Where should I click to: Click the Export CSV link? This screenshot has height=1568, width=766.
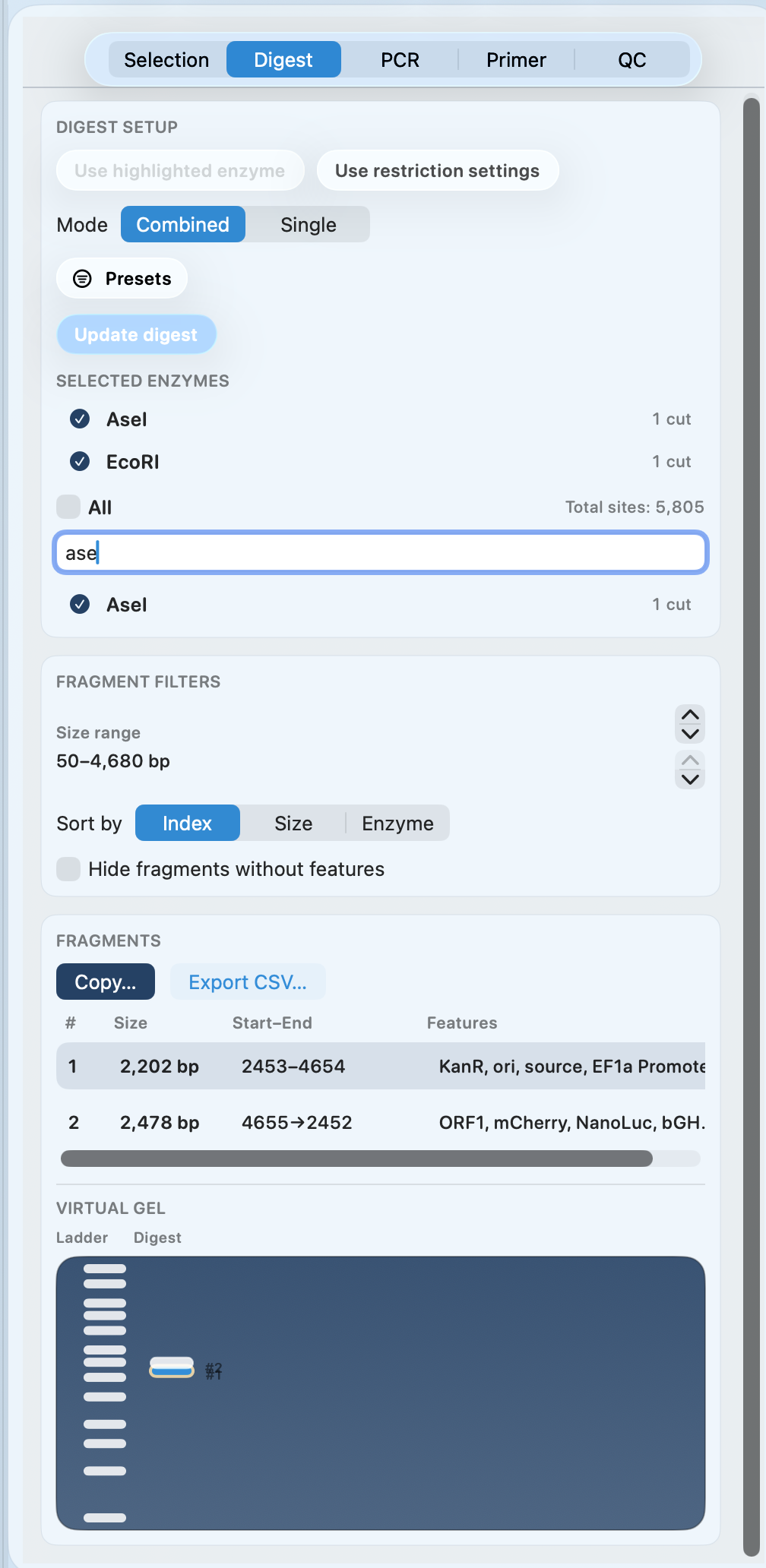248,982
